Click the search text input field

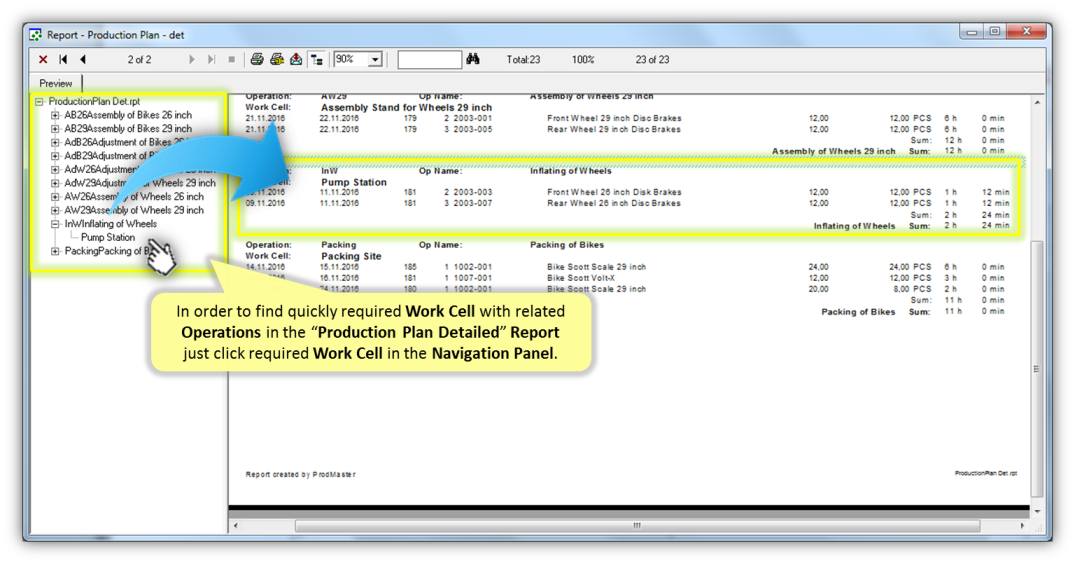[430, 60]
